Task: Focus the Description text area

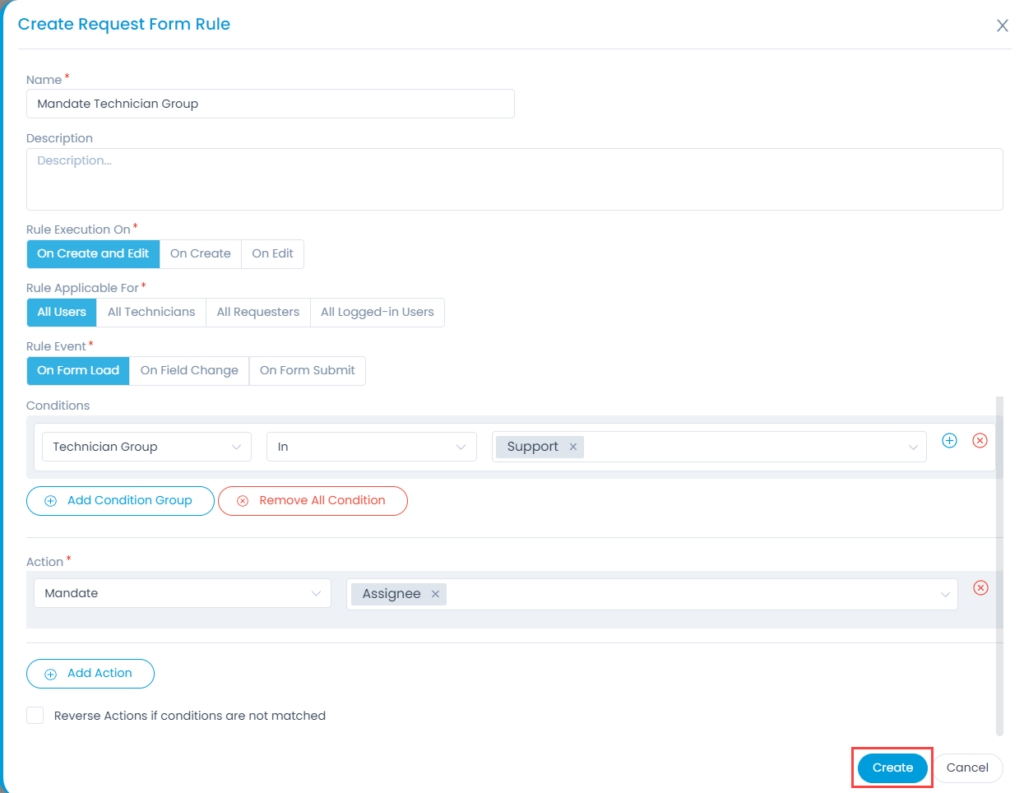Action: [515, 180]
